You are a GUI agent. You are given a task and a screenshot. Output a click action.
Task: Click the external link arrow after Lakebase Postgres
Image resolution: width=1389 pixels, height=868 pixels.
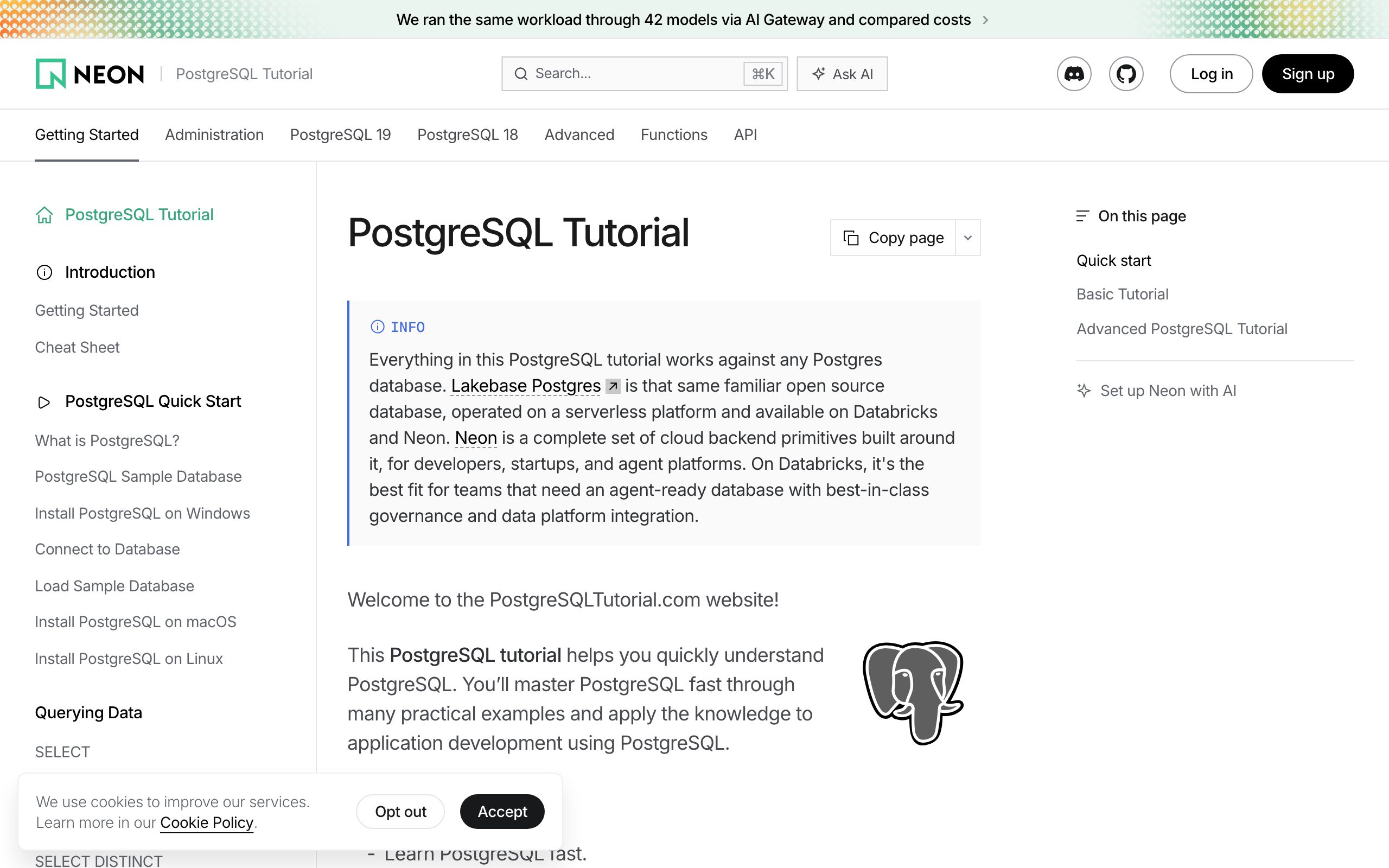(613, 386)
